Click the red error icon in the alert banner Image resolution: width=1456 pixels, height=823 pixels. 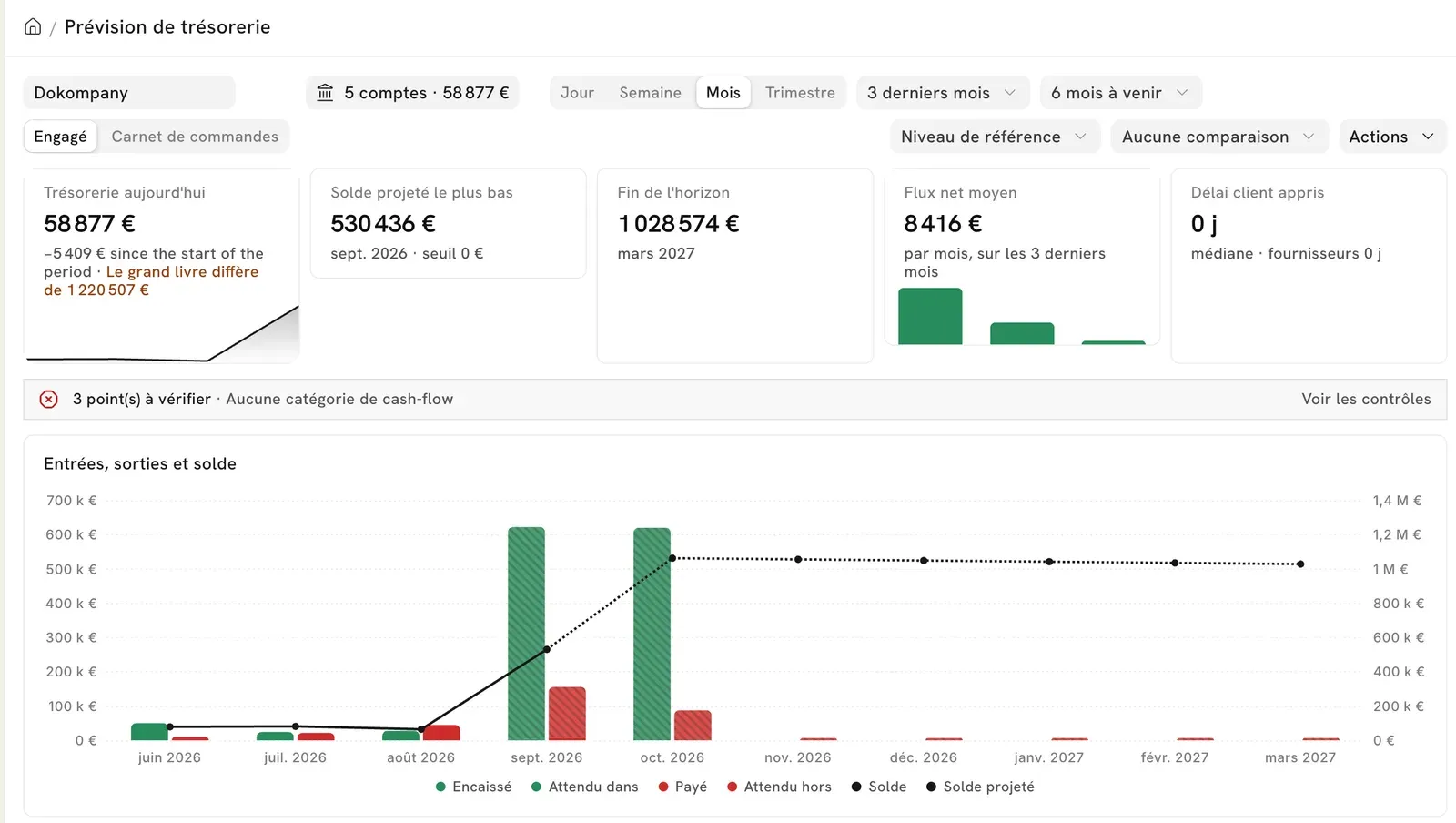[49, 399]
